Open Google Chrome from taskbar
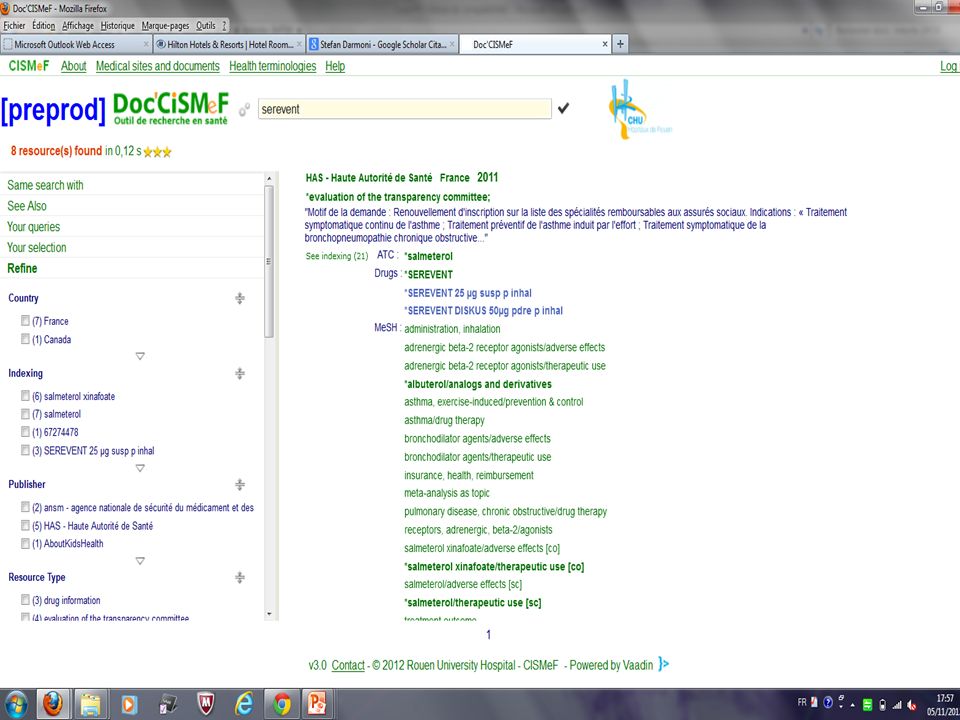The image size is (960, 720). pyautogui.click(x=282, y=705)
